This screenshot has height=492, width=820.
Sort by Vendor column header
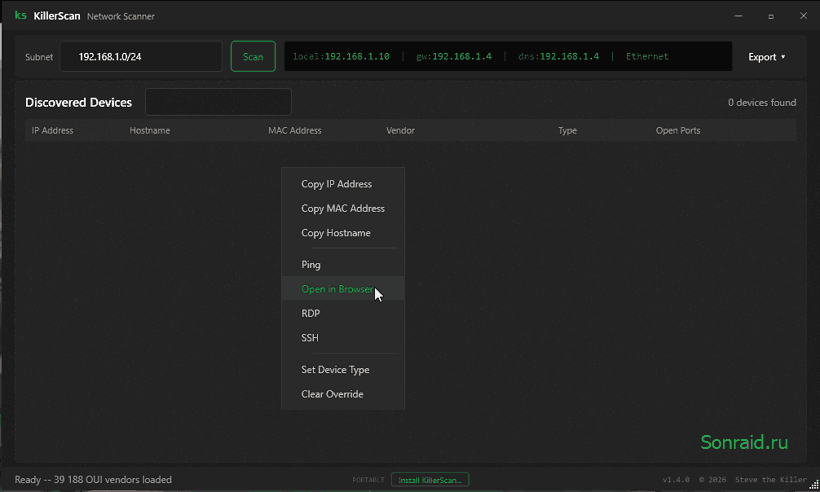point(401,131)
